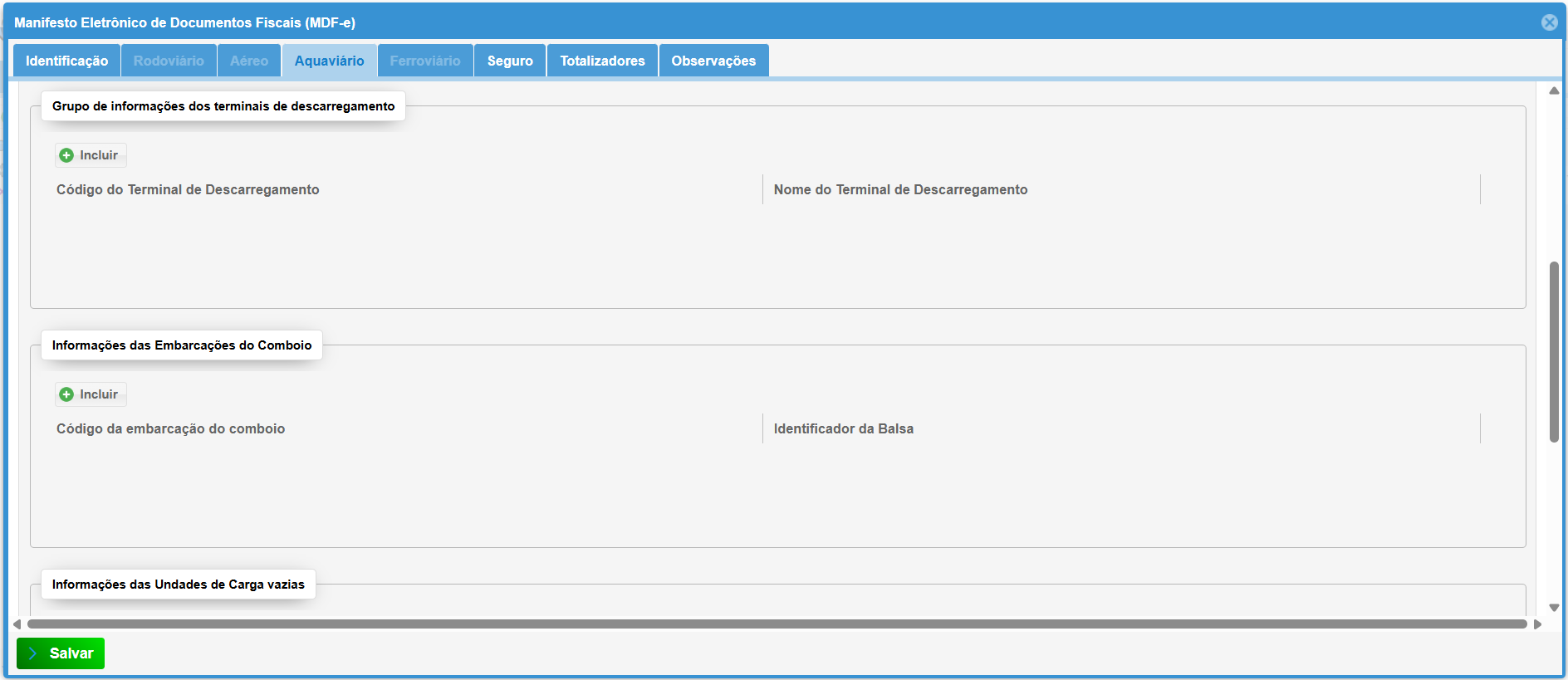1568x680 pixels.
Task: Select the Aquaviário tab
Action: [x=330, y=61]
